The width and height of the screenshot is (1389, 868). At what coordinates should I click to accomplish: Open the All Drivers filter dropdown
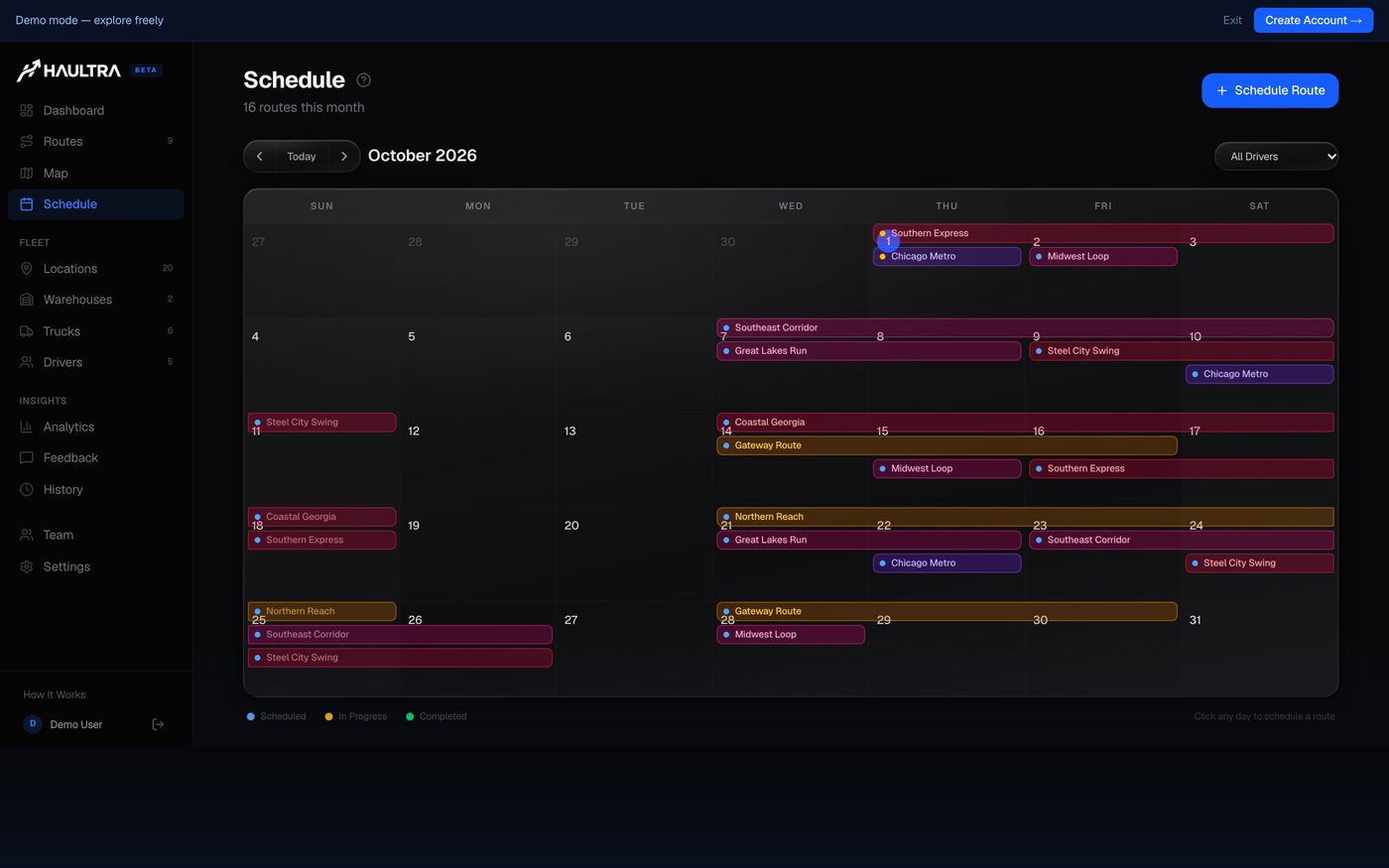[1277, 156]
